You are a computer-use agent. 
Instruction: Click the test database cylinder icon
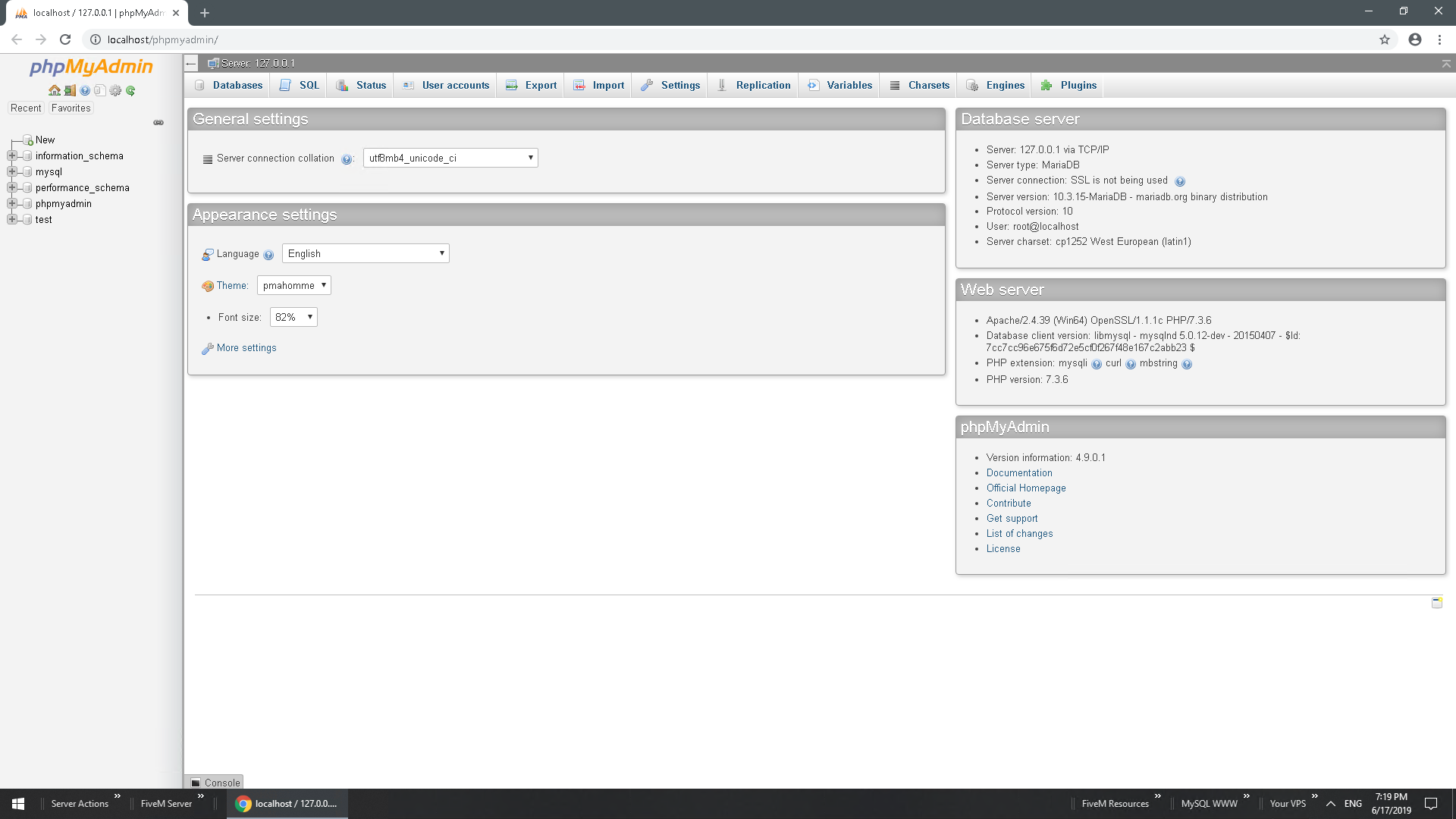[27, 220]
